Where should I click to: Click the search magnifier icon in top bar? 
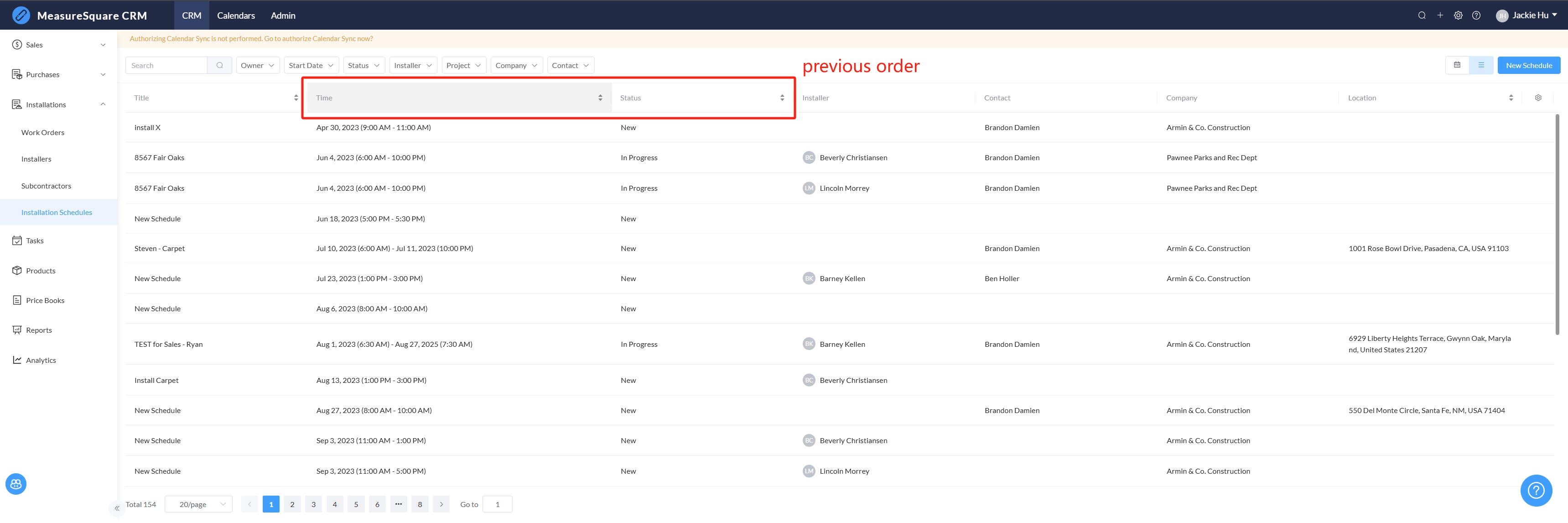click(x=1421, y=15)
